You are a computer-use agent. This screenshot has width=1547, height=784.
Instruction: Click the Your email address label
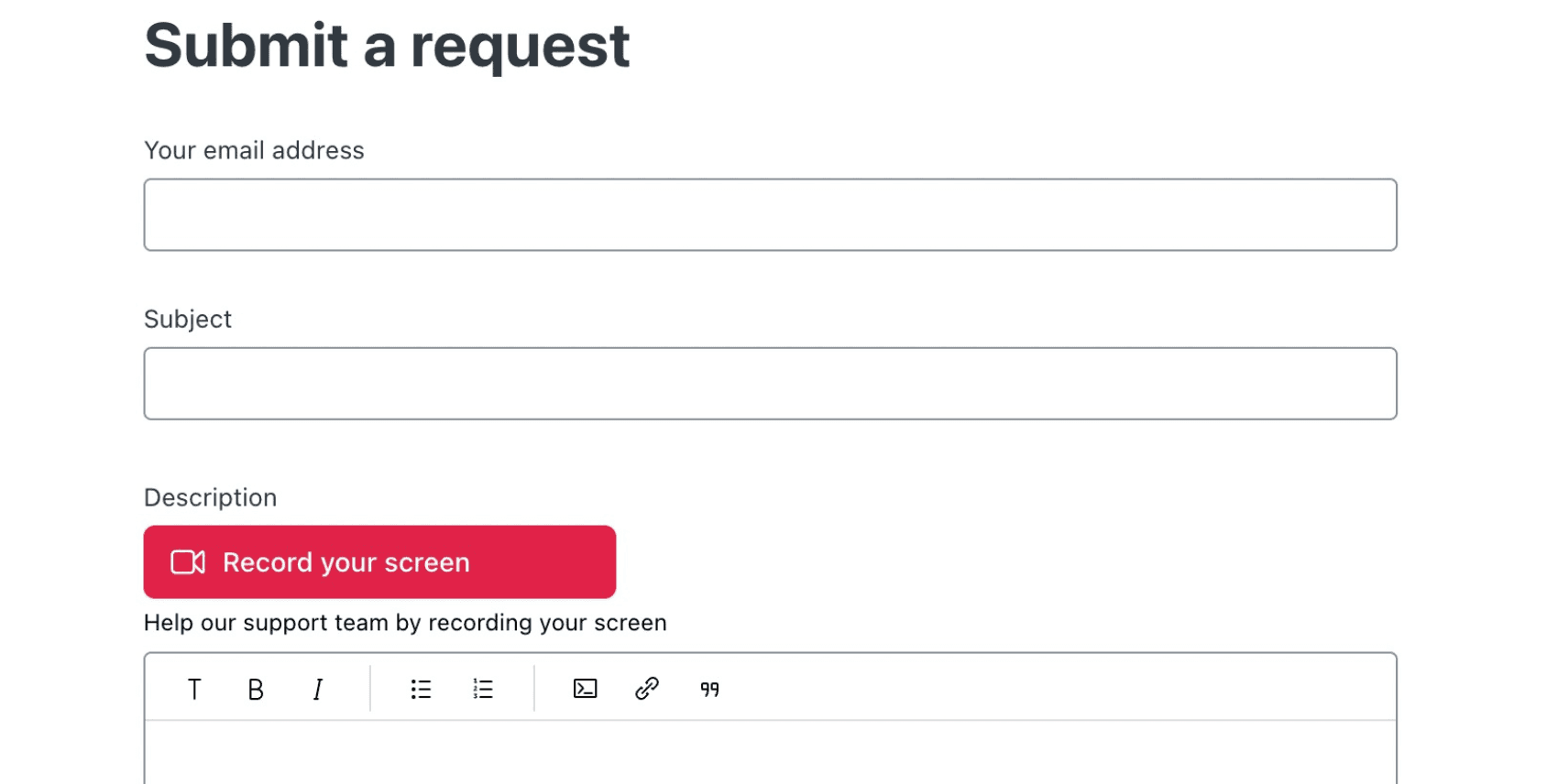coord(254,150)
